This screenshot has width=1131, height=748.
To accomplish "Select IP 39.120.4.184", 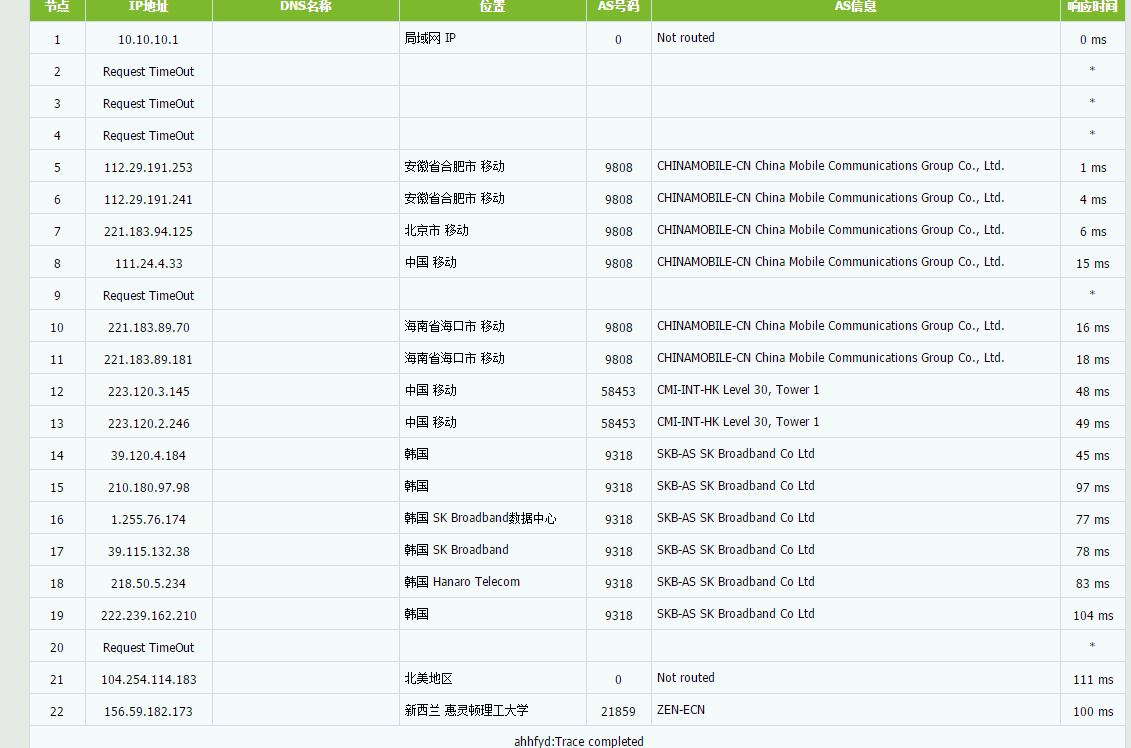I will tap(148, 455).
